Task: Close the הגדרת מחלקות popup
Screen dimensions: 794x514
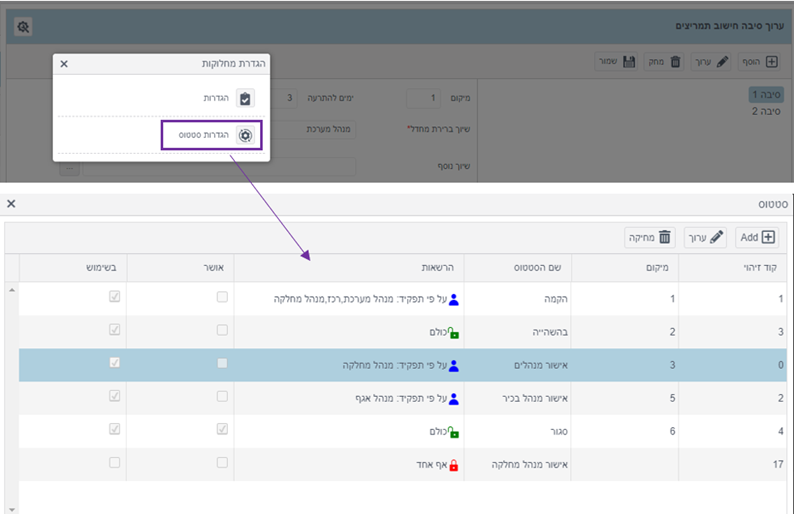Action: coord(64,64)
